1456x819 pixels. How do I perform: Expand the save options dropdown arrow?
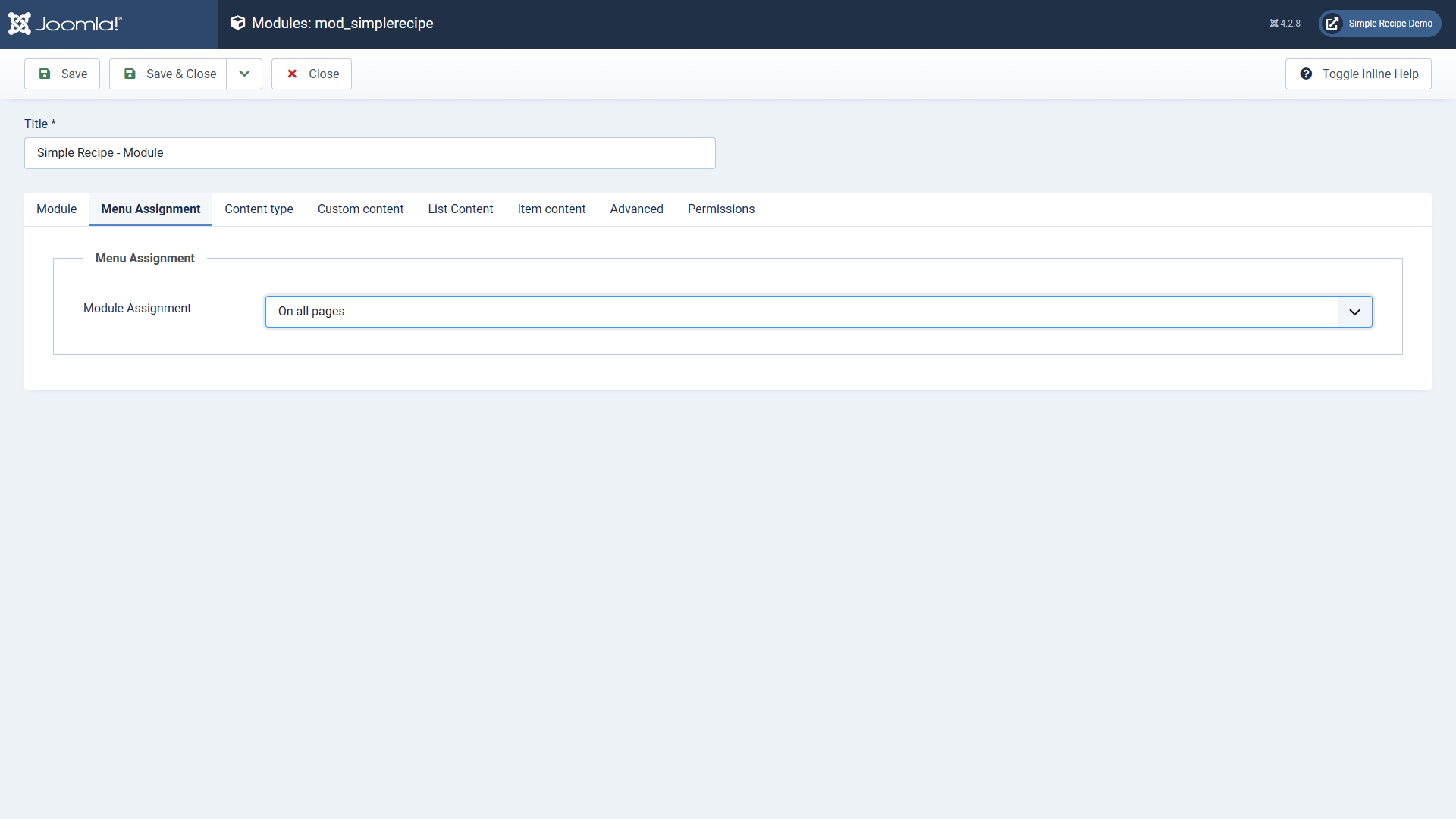point(244,74)
